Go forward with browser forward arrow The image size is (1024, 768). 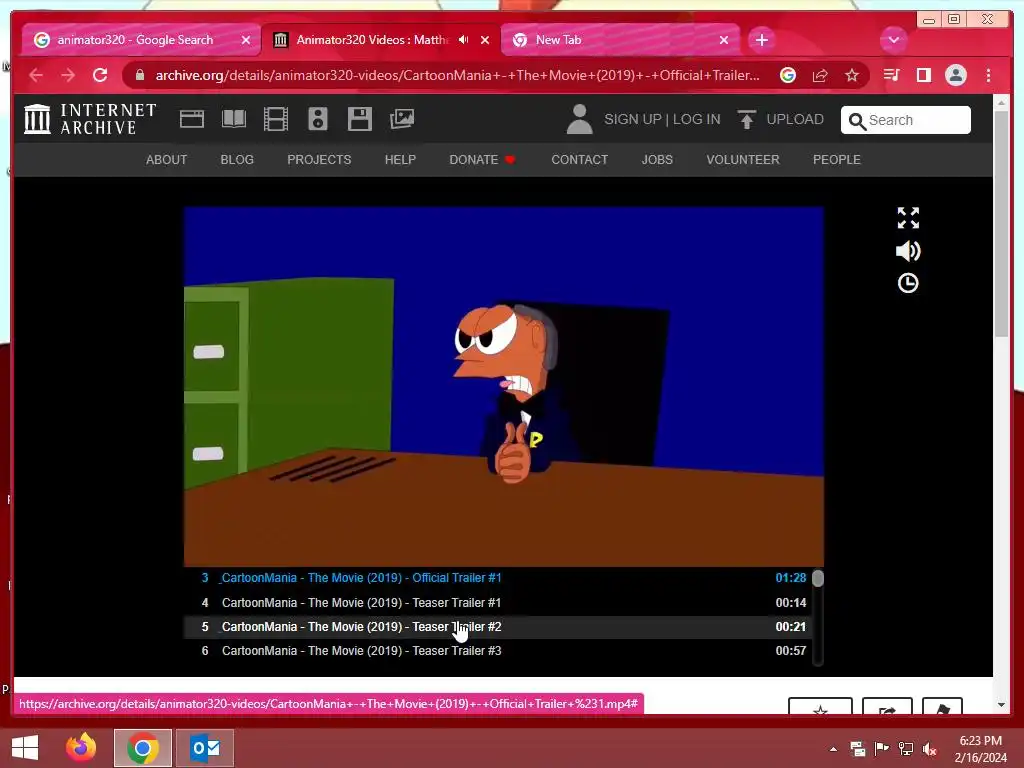(x=68, y=75)
